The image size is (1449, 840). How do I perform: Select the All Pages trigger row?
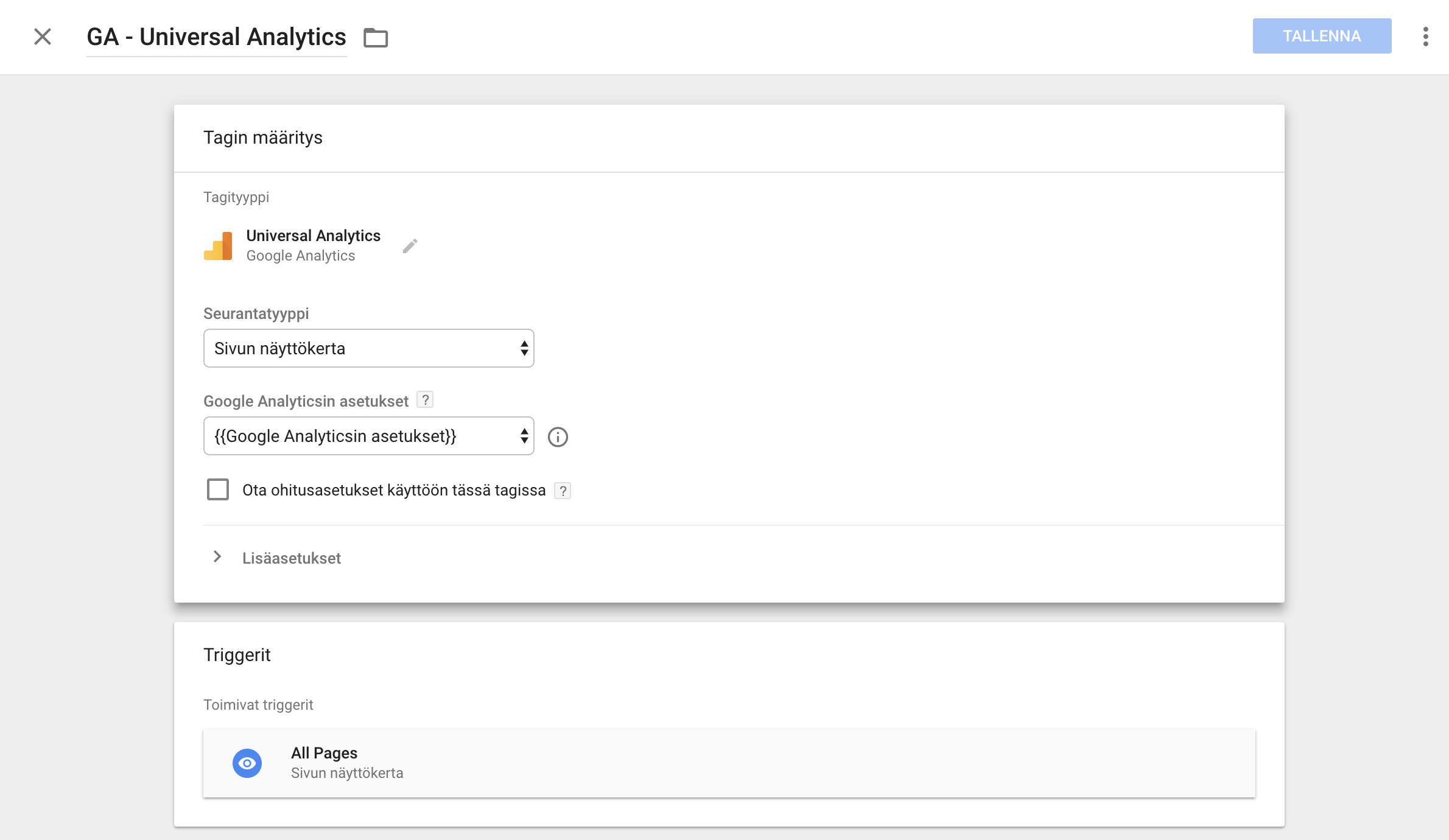[729, 763]
